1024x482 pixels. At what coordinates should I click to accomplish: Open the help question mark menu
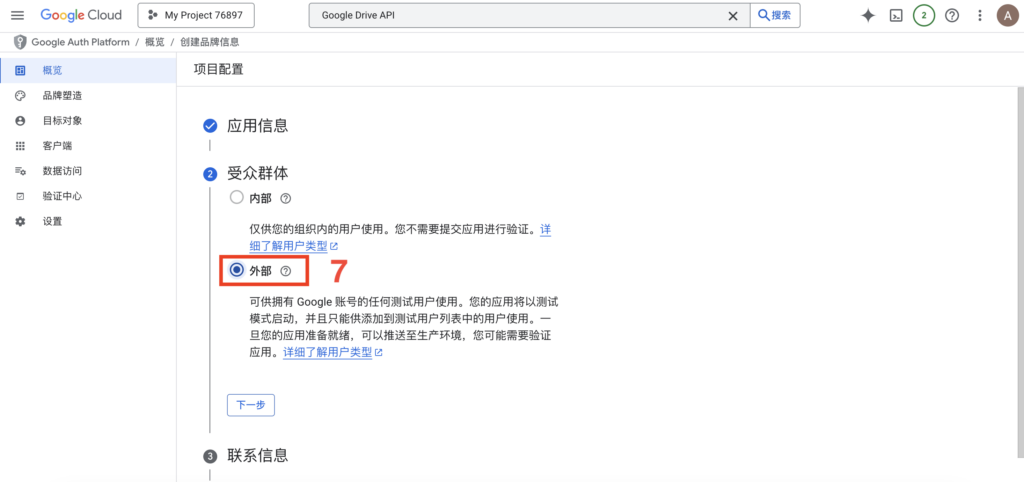[x=952, y=16]
